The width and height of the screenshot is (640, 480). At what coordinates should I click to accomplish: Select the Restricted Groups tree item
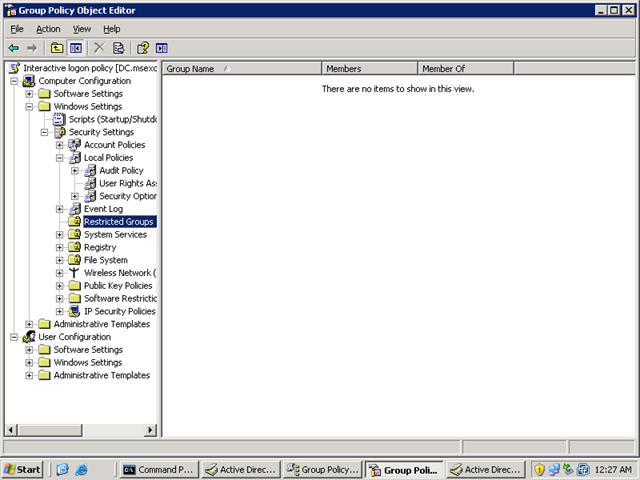click(119, 222)
